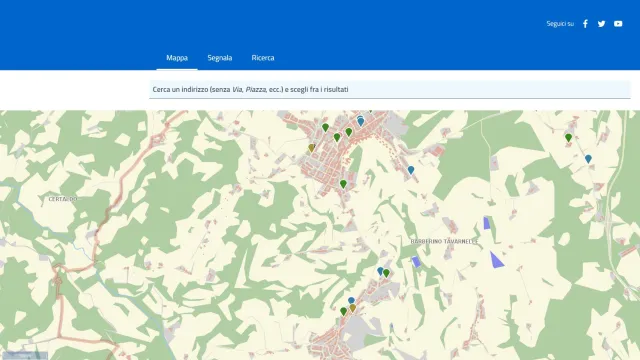Screen dimensions: 640x360
Task: Click the 'Seguici su' text
Action: [560, 24]
